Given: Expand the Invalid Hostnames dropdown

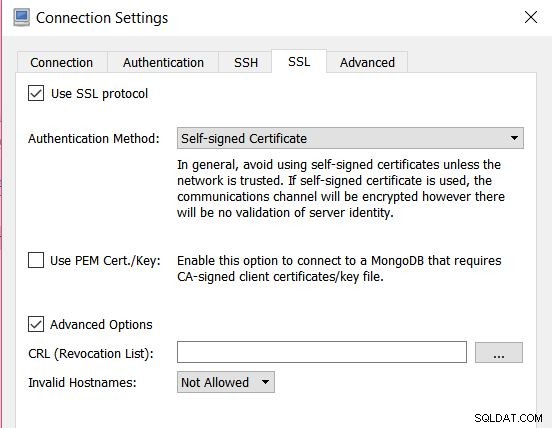Looking at the screenshot, I should click(226, 382).
